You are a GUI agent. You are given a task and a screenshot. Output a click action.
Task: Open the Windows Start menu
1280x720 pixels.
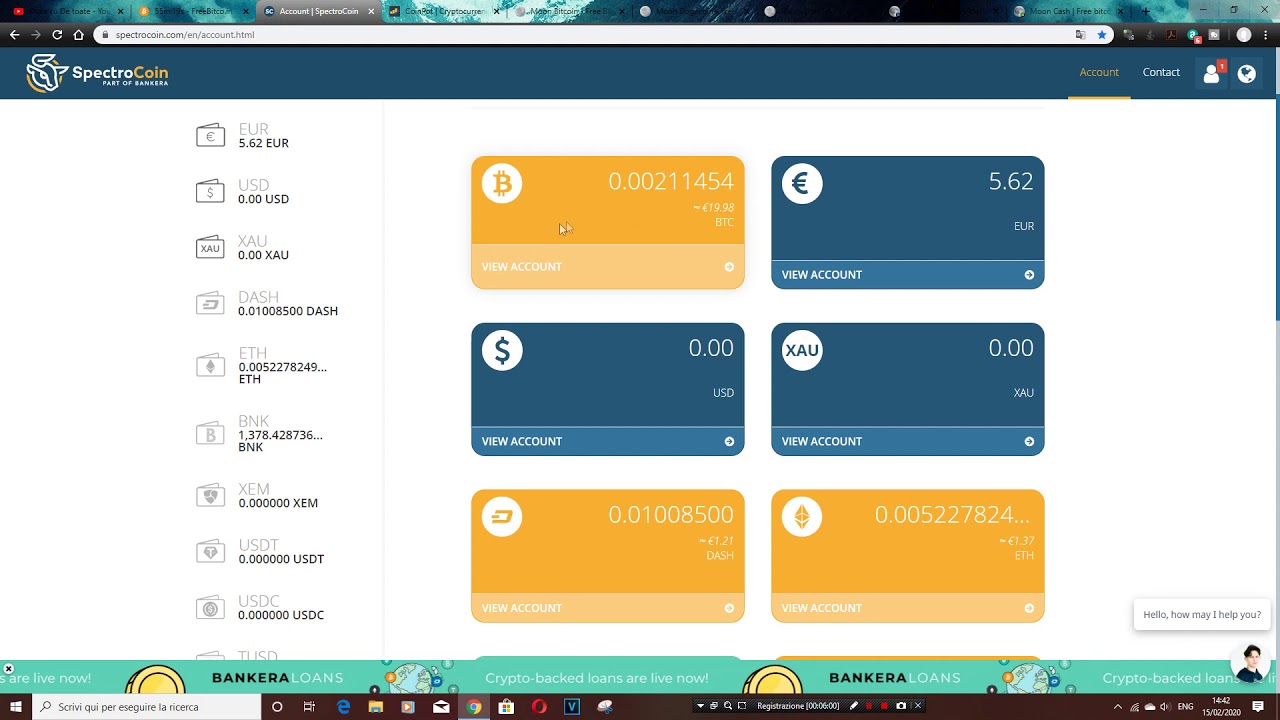pyautogui.click(x=16, y=706)
